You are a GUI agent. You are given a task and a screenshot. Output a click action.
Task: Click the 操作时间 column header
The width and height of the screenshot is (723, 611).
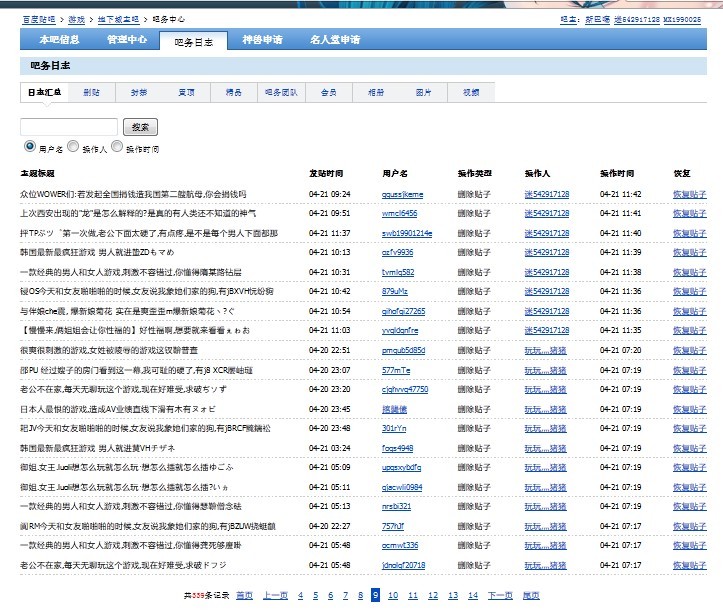tap(617, 173)
